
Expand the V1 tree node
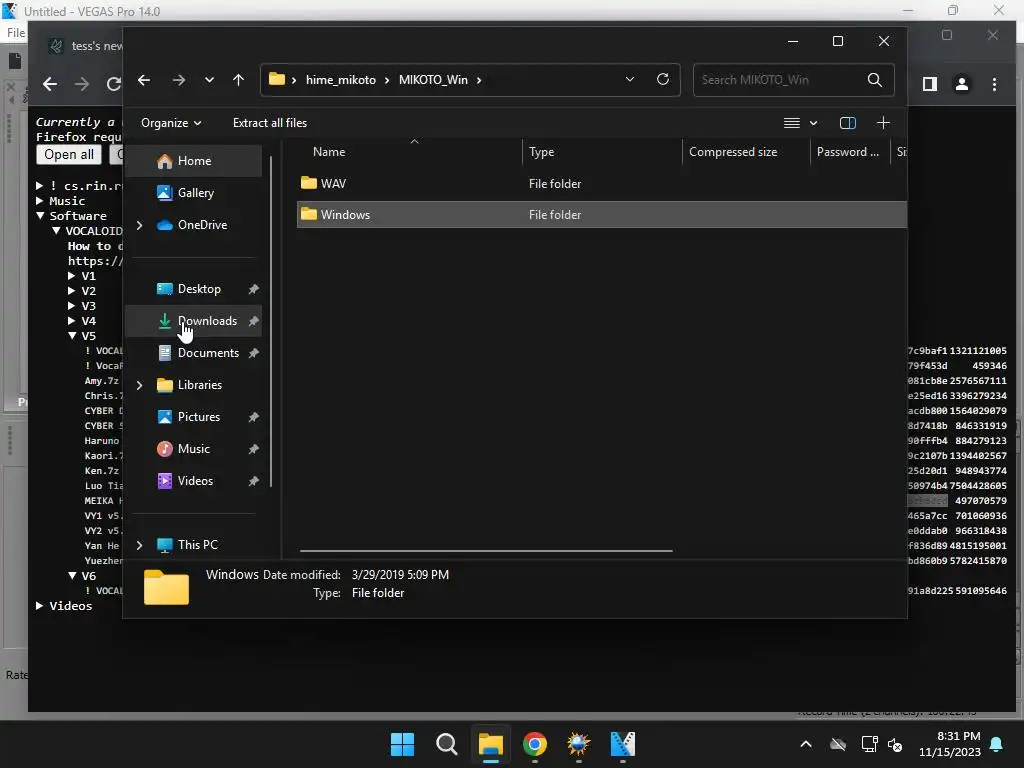click(72, 276)
